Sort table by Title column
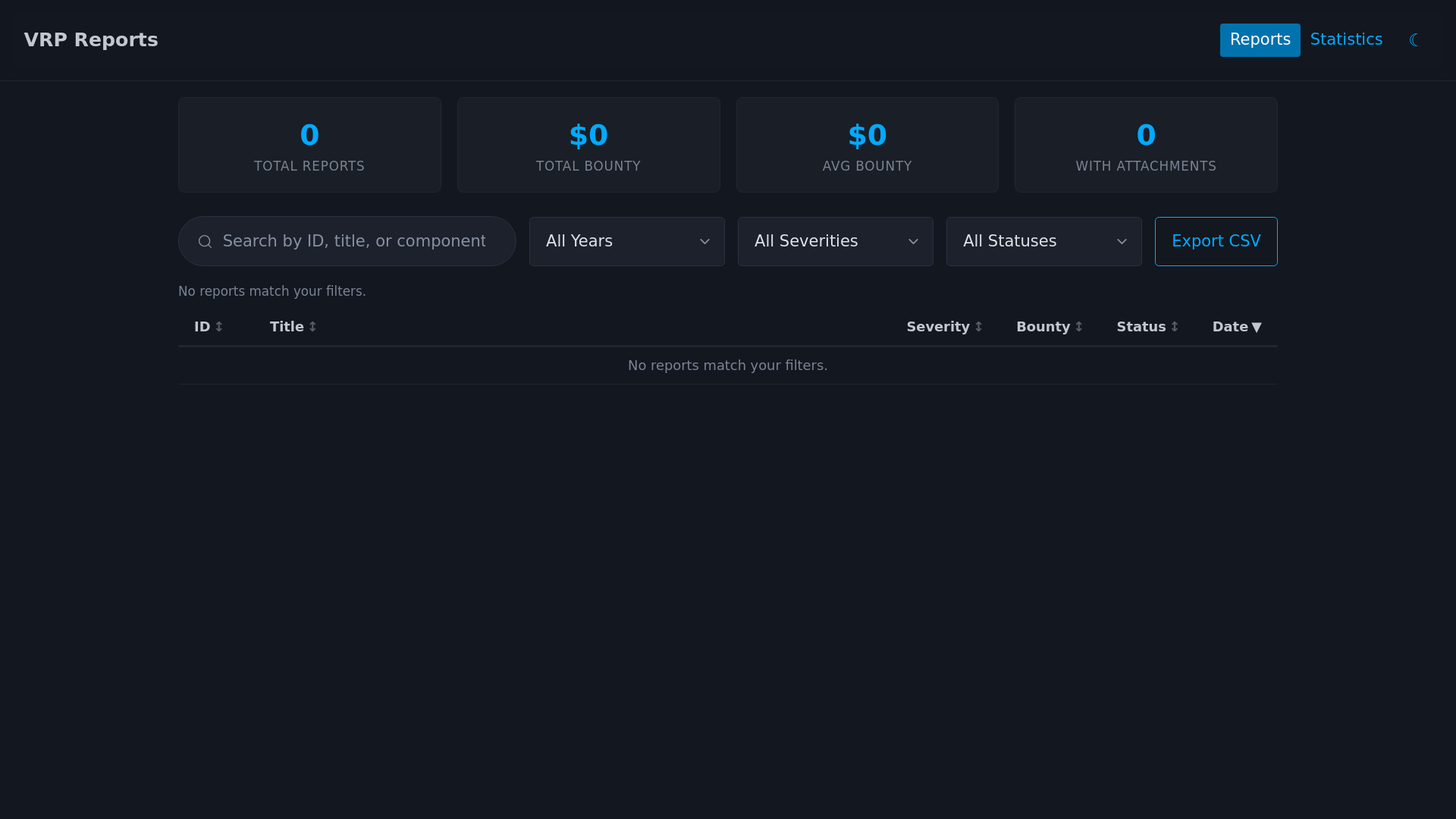This screenshot has width=1456, height=819. pyautogui.click(x=293, y=327)
